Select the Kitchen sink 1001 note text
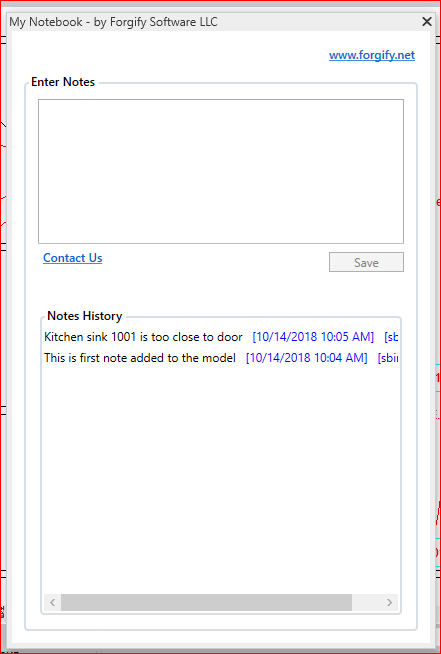Screen dimensions: 441x654 tap(143, 337)
